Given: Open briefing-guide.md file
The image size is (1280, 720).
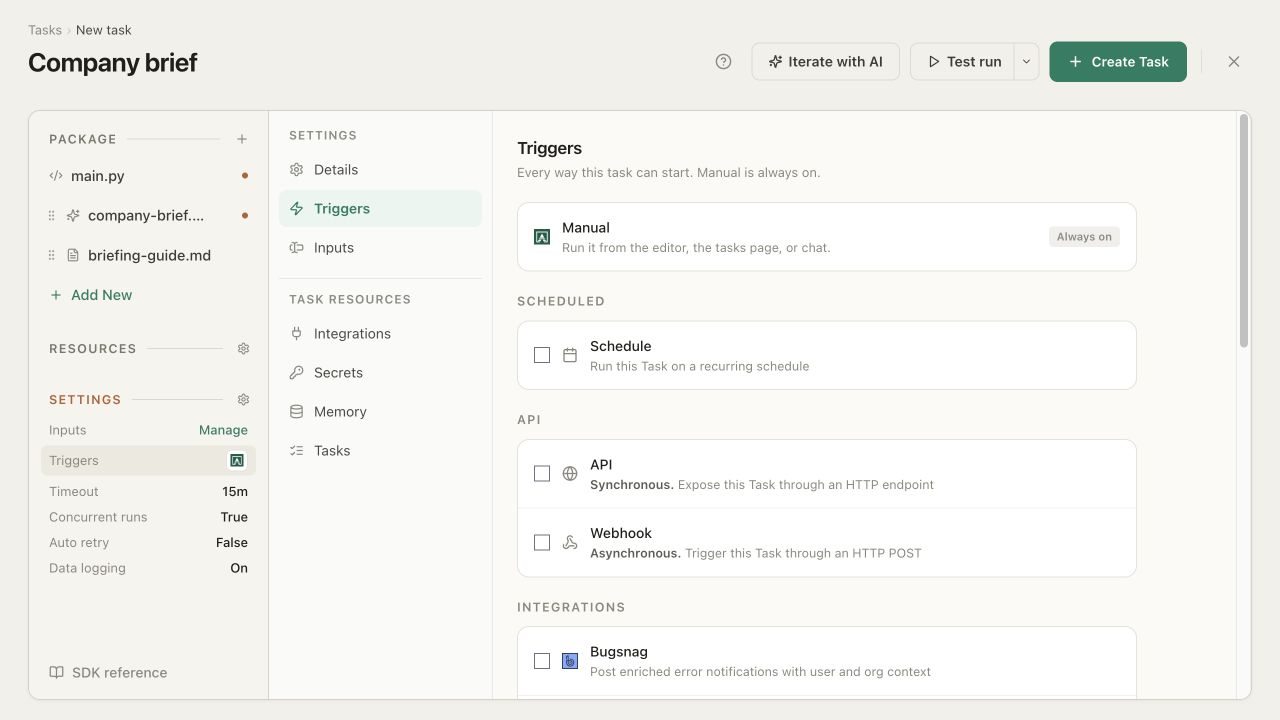Looking at the screenshot, I should pos(149,255).
